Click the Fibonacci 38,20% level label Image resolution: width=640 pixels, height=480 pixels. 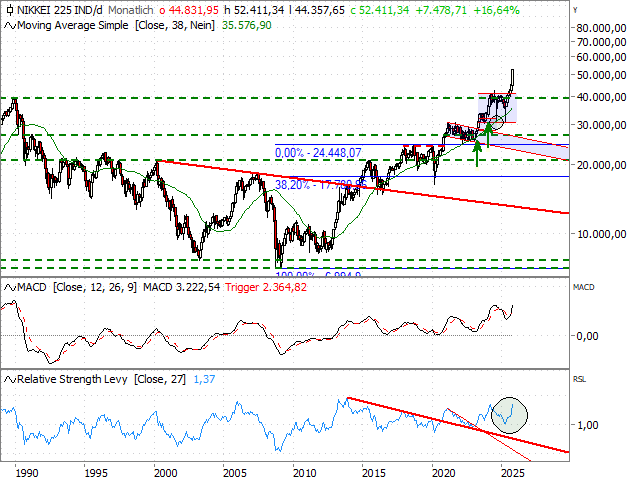tap(321, 185)
